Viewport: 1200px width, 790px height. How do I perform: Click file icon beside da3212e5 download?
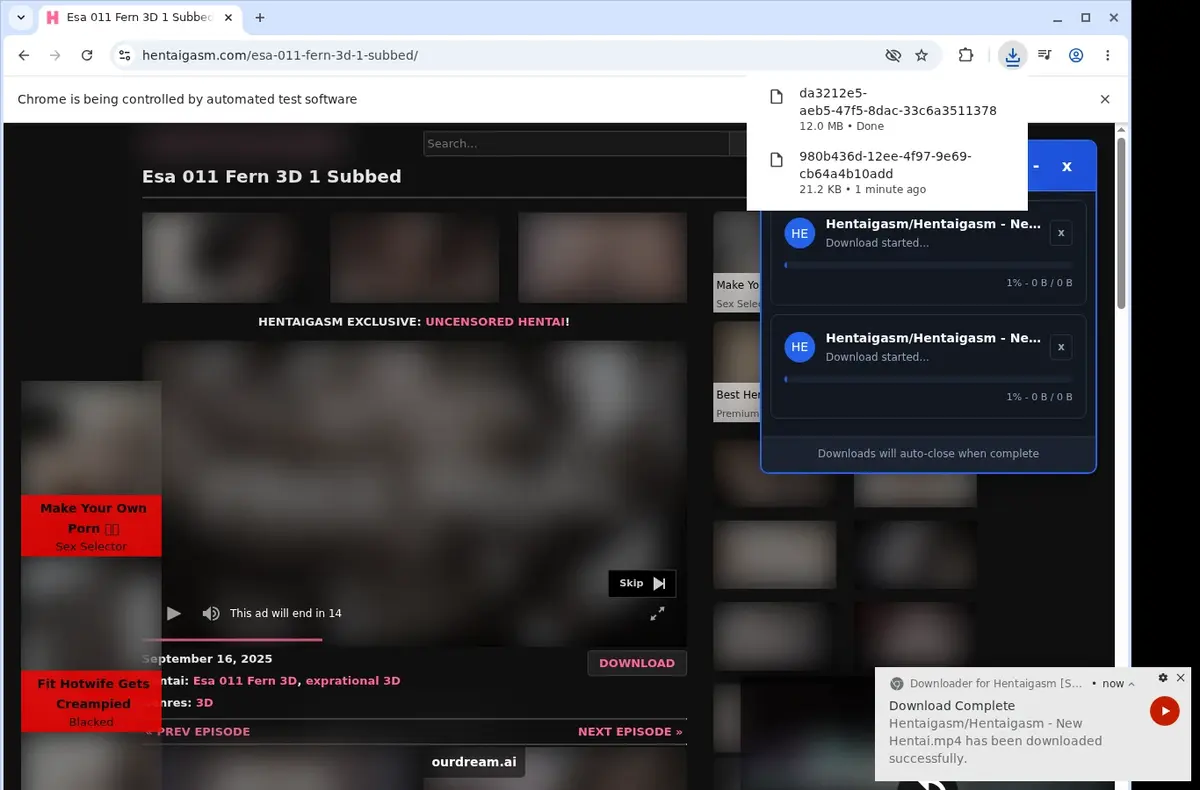pyautogui.click(x=775, y=96)
